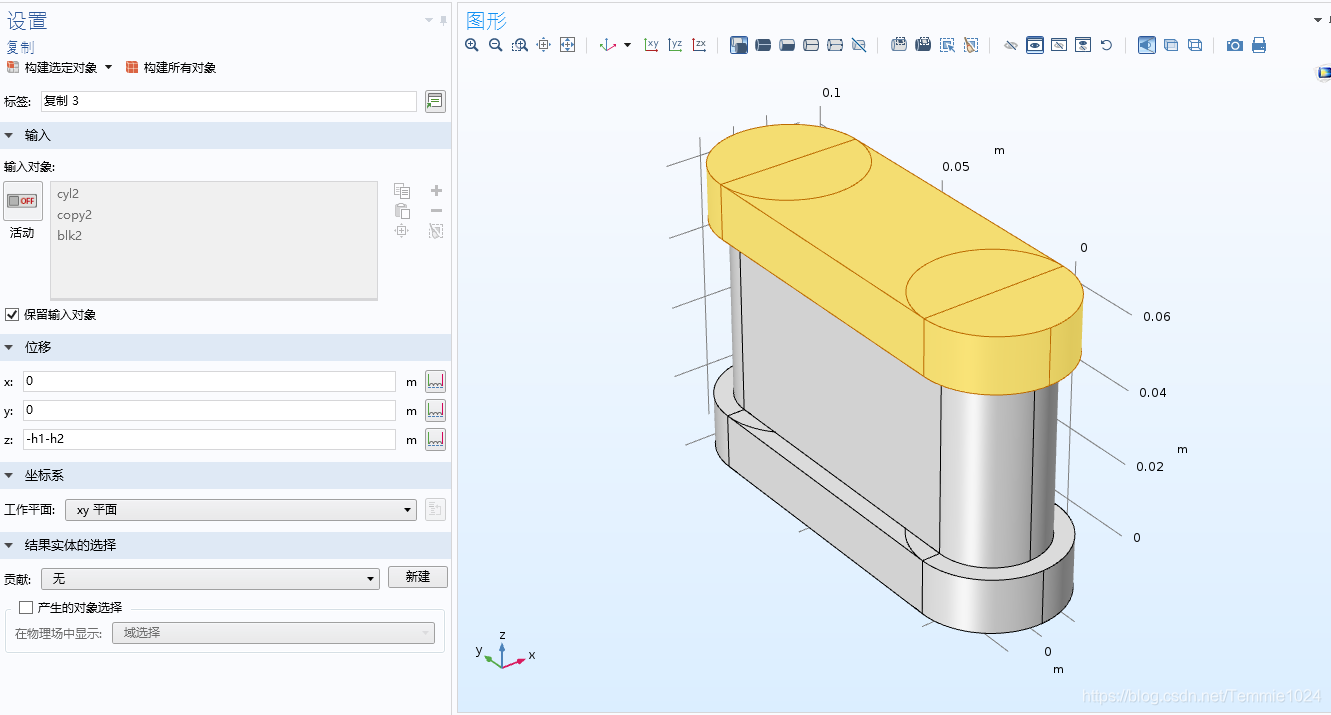
Task: Take an image snapshot with camera icon
Action: [x=1235, y=45]
